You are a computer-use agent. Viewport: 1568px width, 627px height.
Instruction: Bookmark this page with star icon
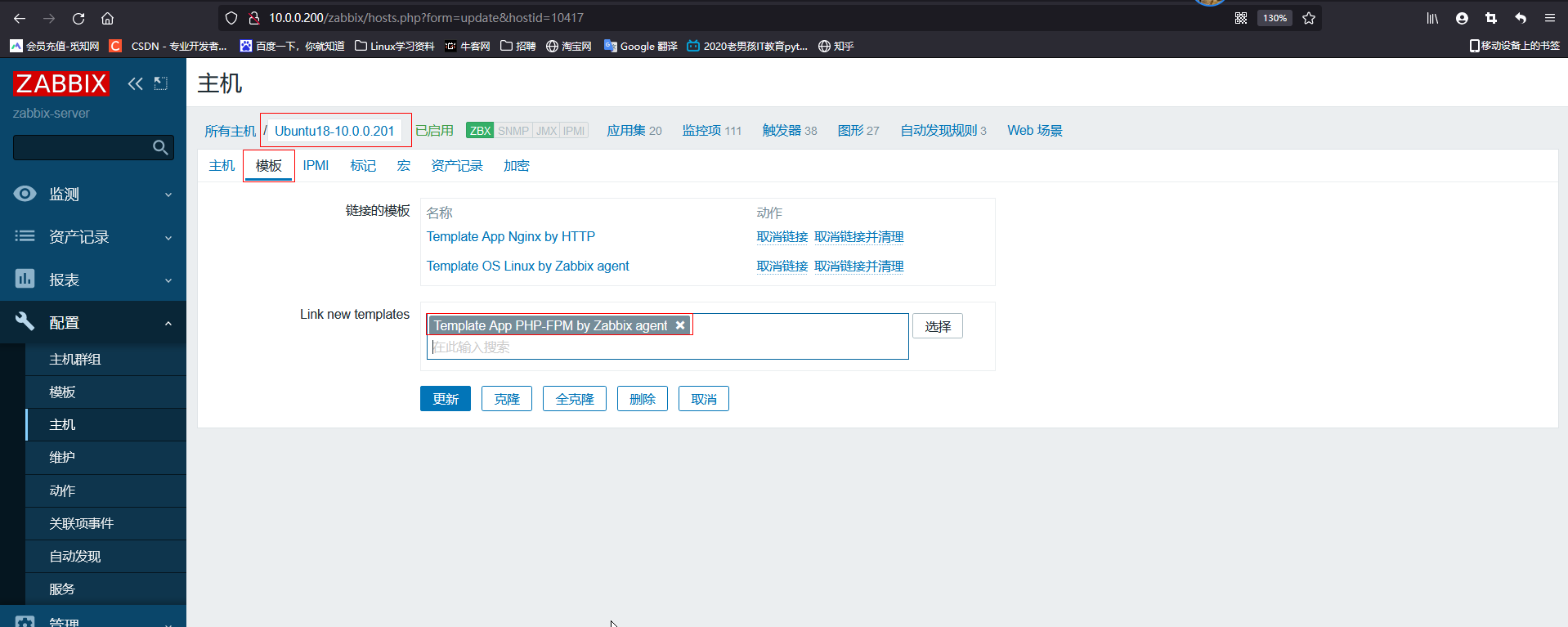click(x=1309, y=18)
